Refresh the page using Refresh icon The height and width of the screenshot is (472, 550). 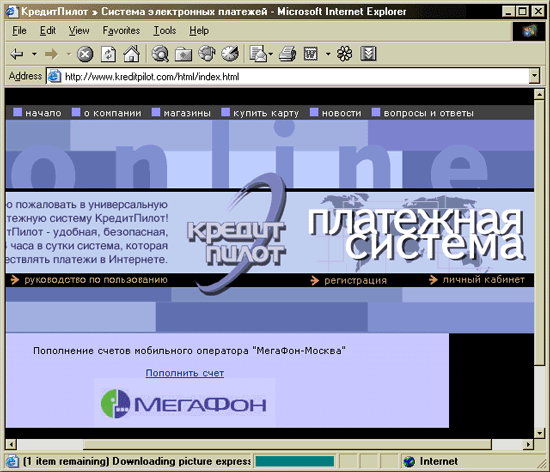(x=108, y=54)
